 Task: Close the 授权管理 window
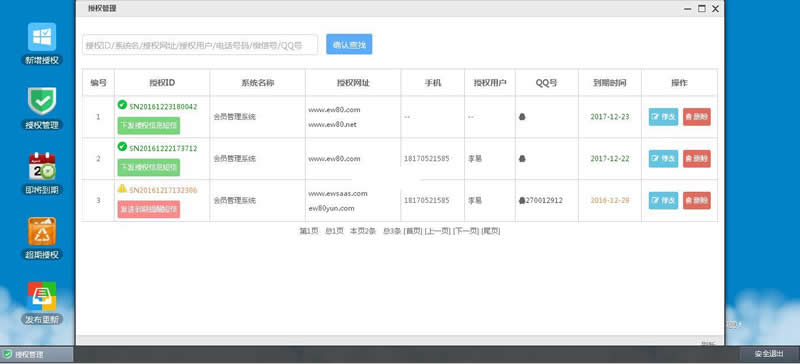pyautogui.click(x=715, y=9)
